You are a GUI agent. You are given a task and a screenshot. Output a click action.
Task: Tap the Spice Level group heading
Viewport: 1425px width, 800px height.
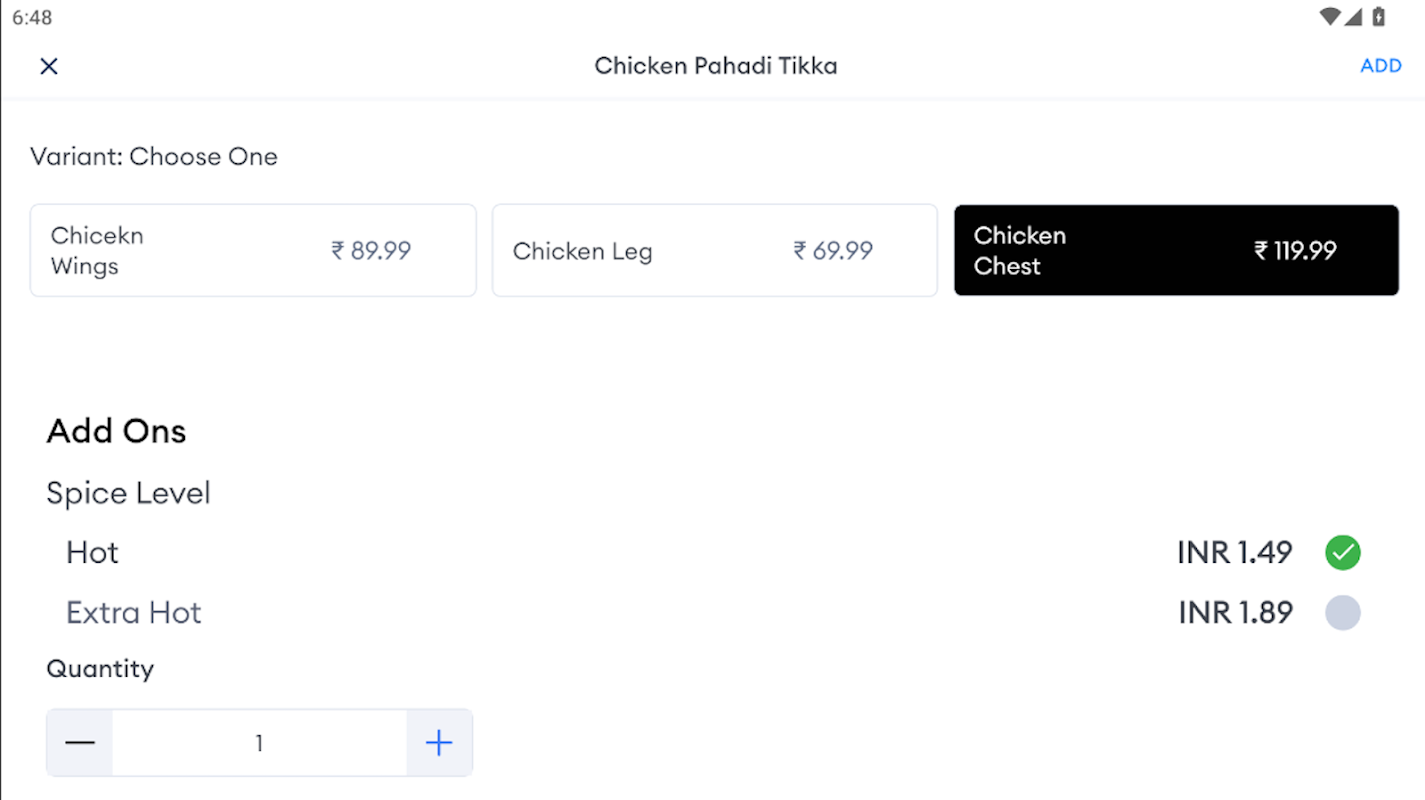tap(128, 493)
